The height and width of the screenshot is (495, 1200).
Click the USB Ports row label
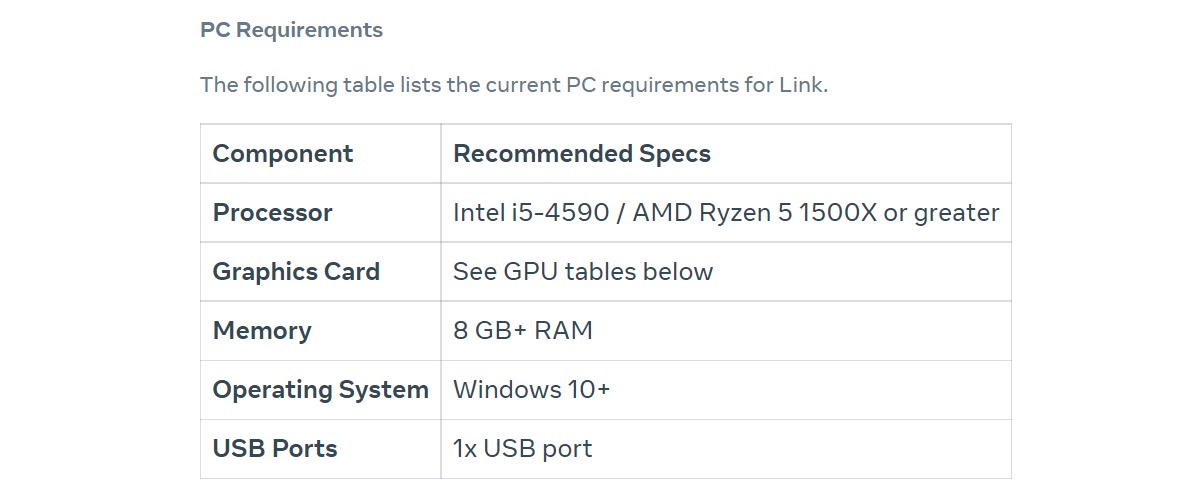tap(275, 449)
